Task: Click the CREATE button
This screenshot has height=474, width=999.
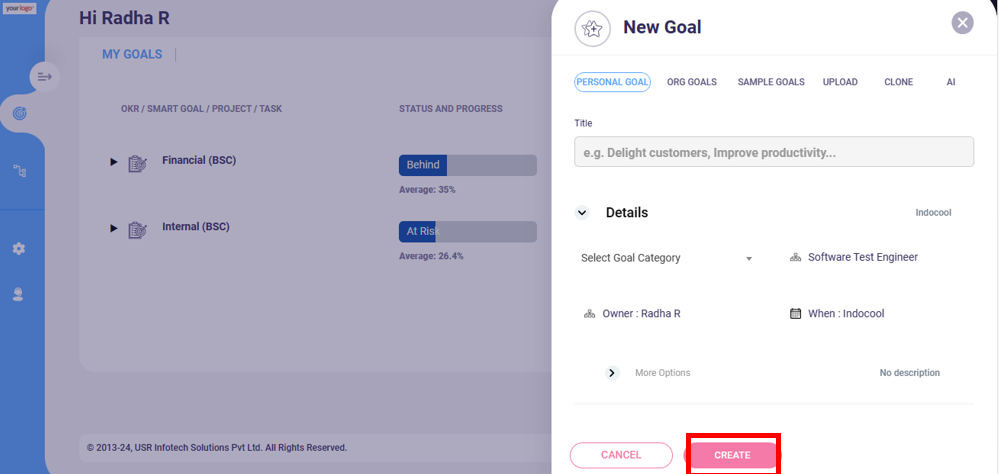Action: coord(732,456)
